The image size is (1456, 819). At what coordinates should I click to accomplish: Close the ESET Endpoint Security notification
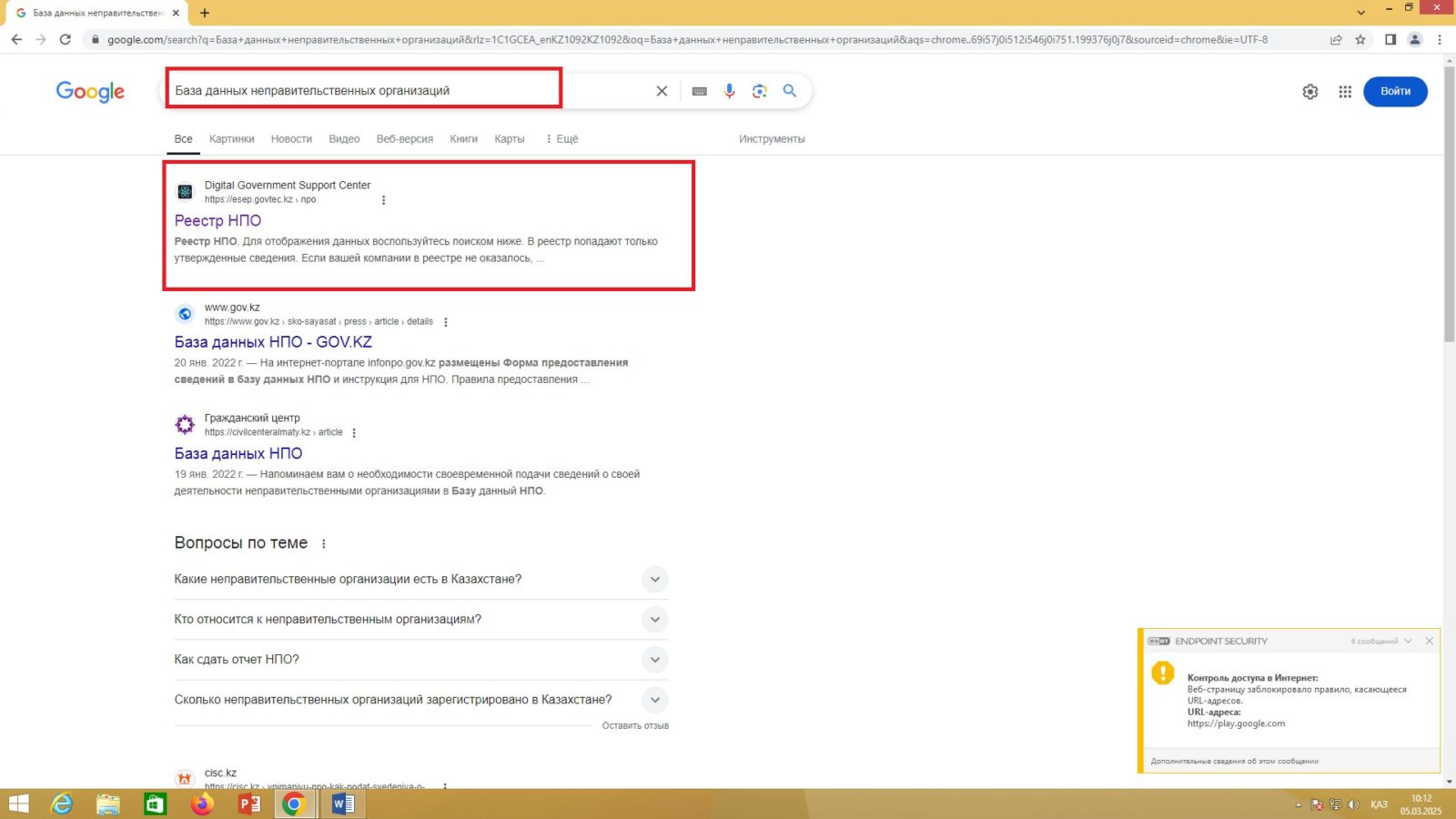tap(1429, 642)
